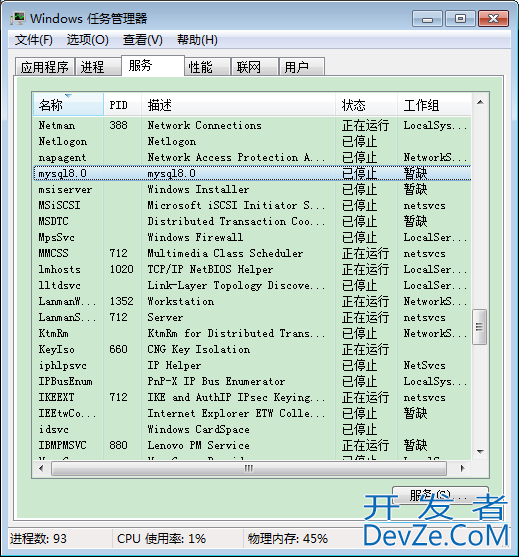Select the IPBusEnum service row
Screen dimensions: 519x557
tap(252, 381)
